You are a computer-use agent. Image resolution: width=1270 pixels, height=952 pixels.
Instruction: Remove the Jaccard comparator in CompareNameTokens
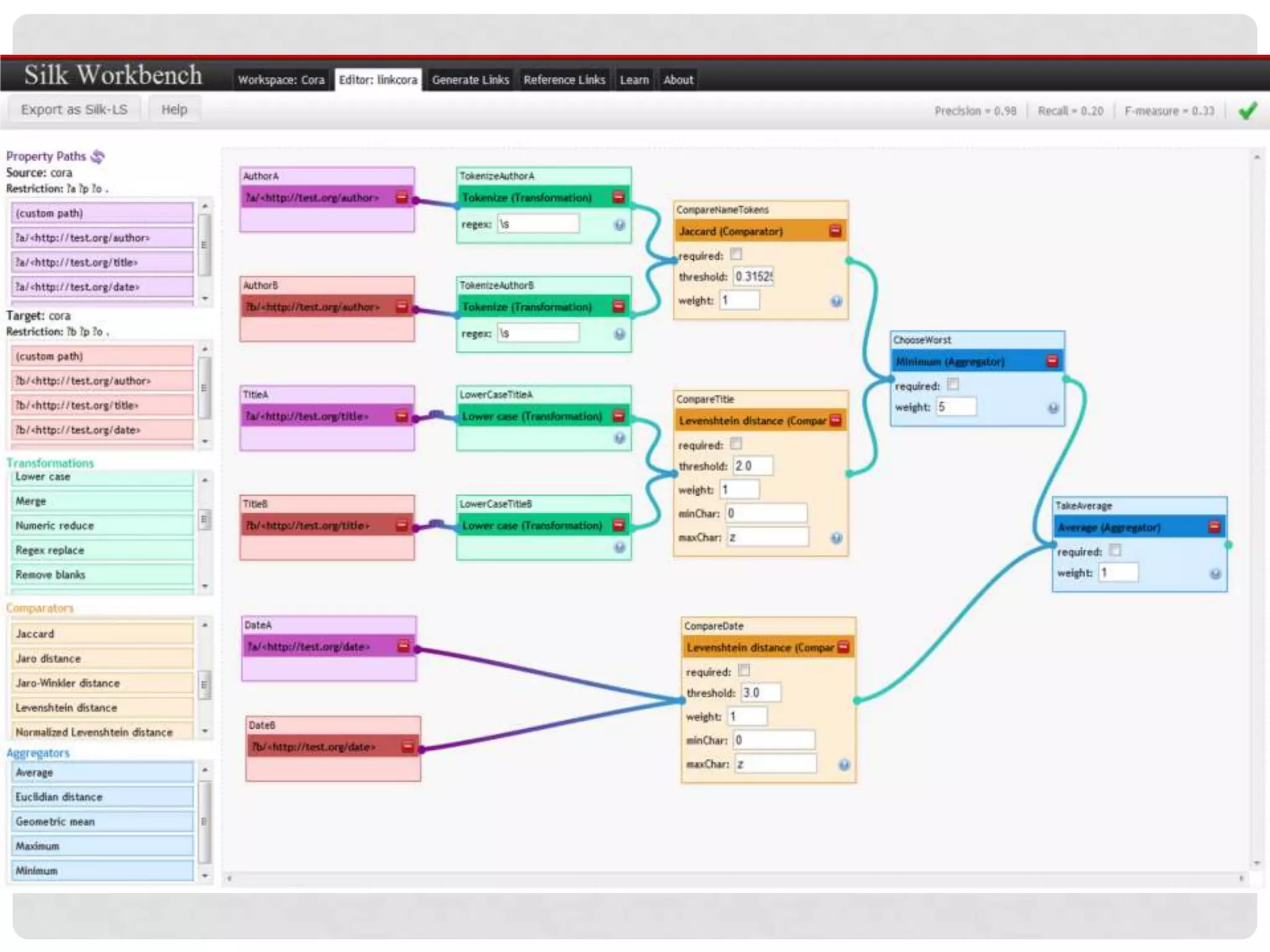(x=835, y=231)
